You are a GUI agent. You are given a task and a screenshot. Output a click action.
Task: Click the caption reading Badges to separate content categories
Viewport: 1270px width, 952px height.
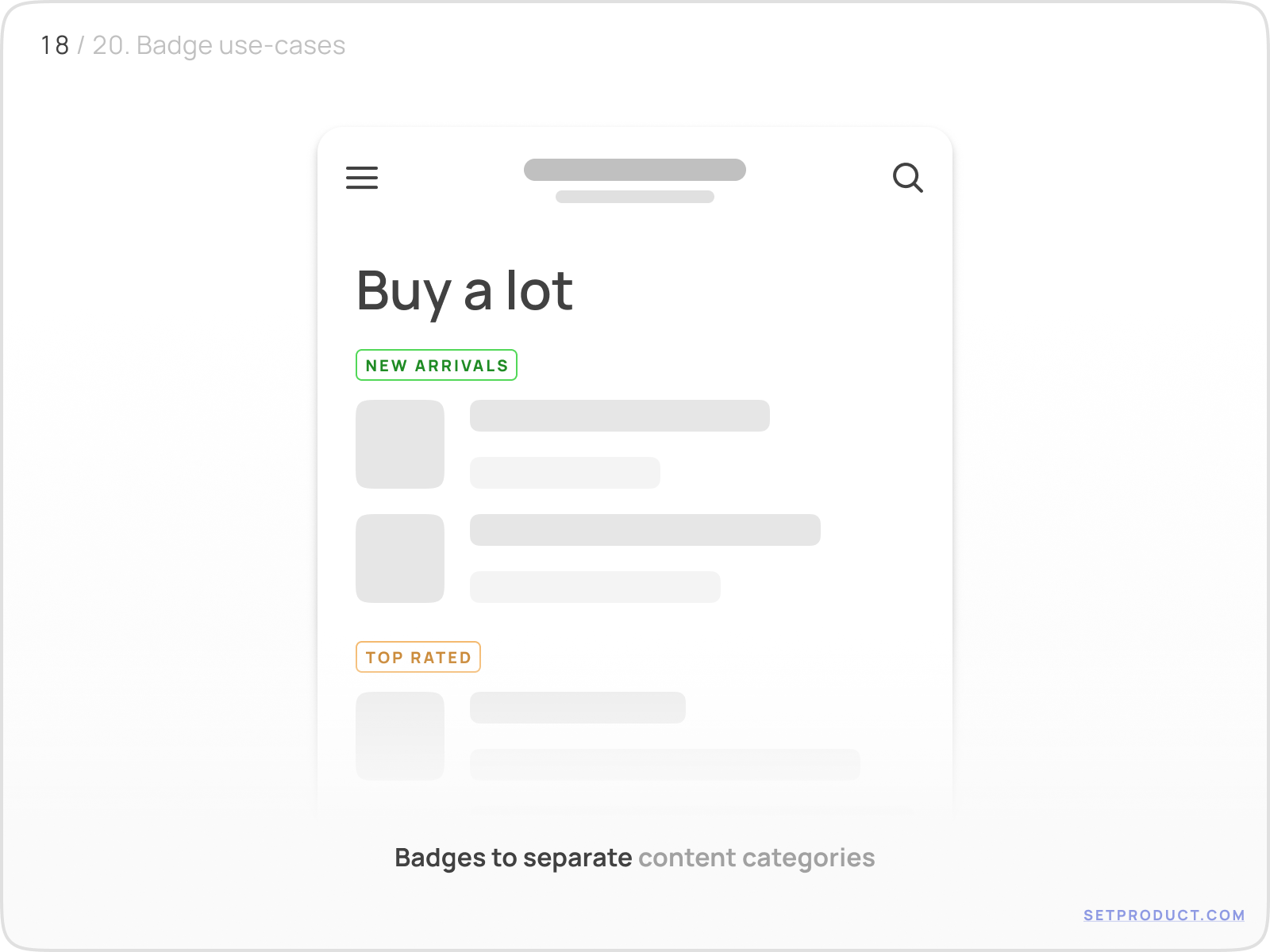click(x=635, y=858)
